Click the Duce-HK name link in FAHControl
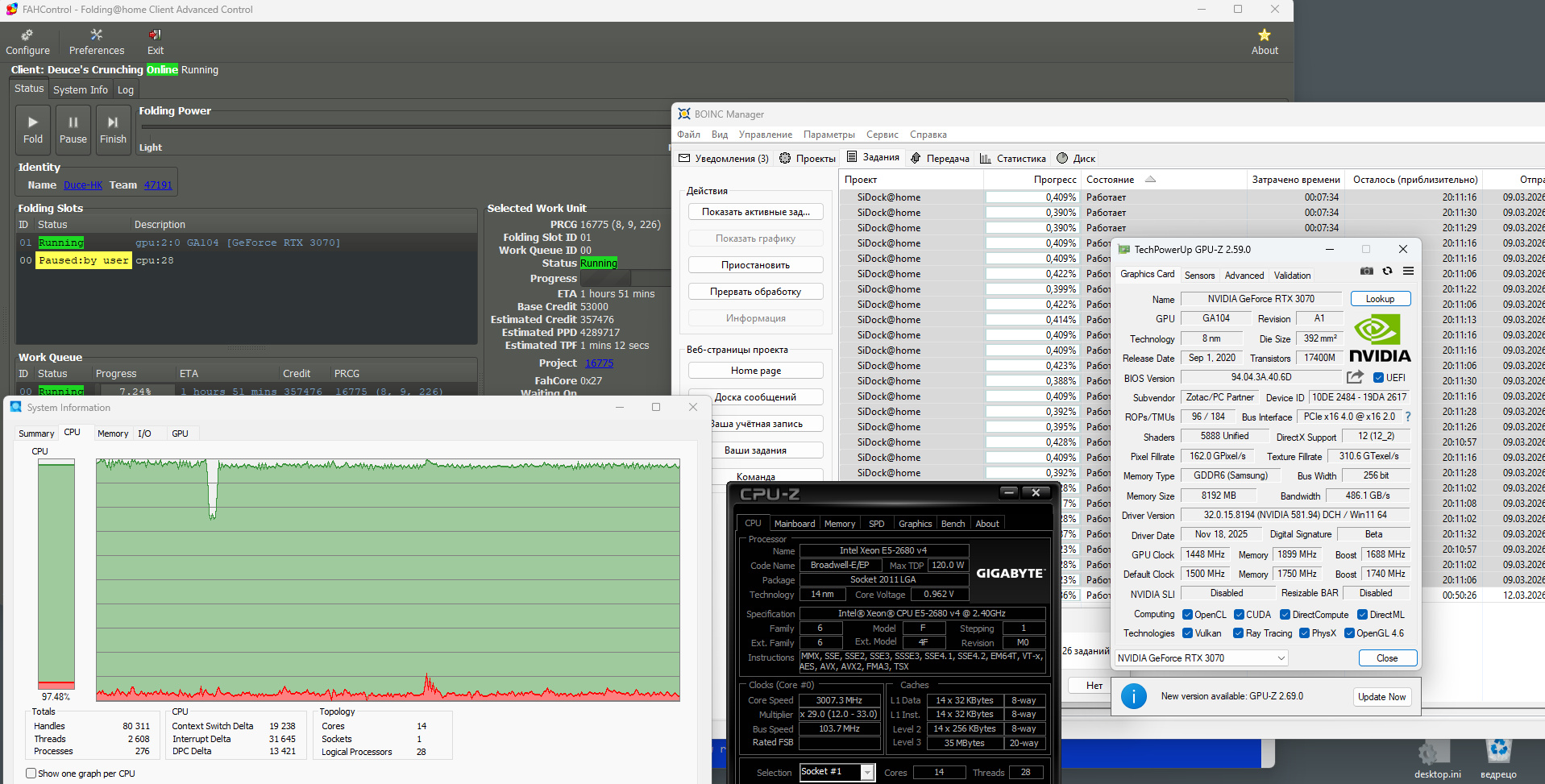The height and width of the screenshot is (784, 1545). tap(83, 185)
